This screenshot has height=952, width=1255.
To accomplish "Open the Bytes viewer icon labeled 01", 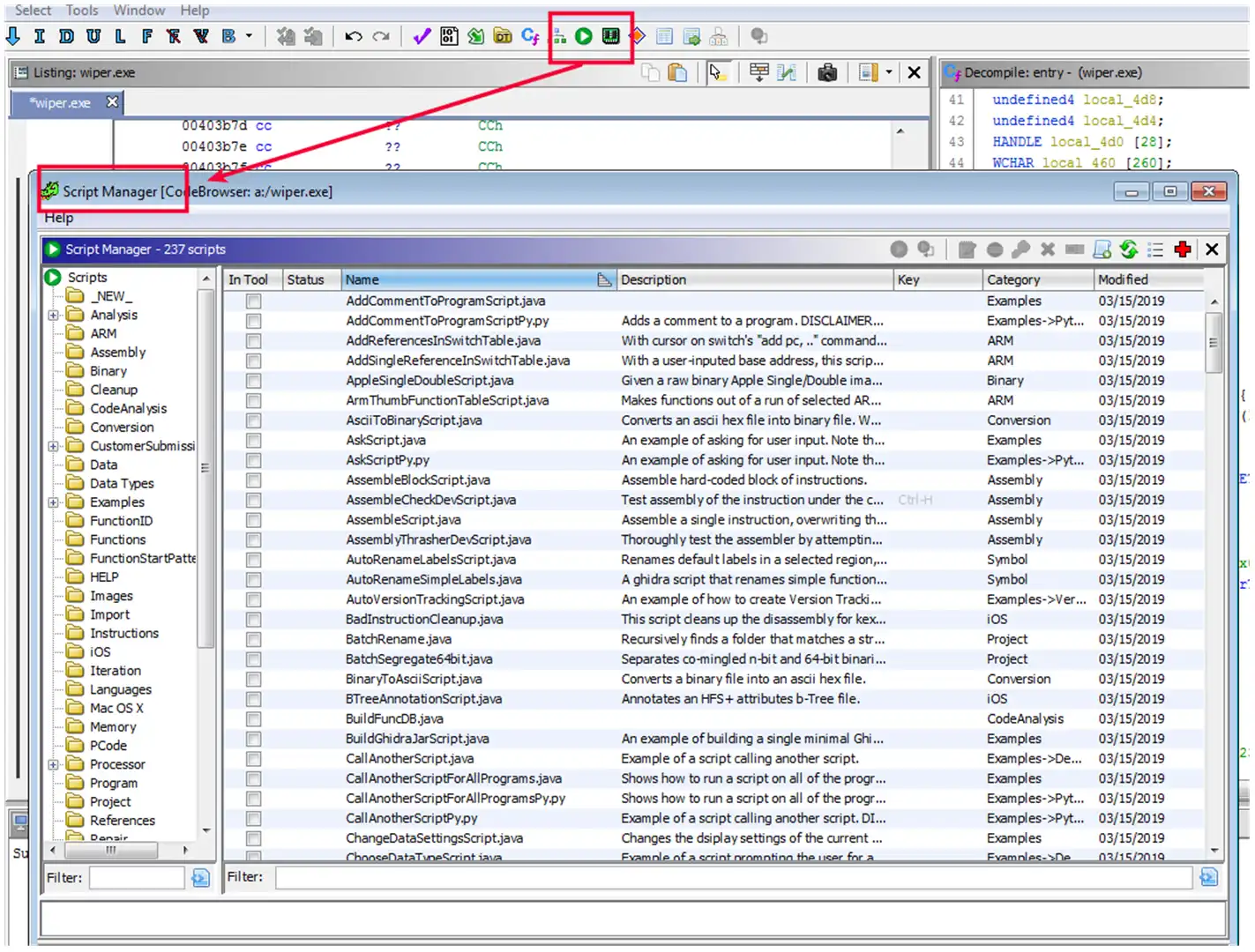I will tap(449, 36).
